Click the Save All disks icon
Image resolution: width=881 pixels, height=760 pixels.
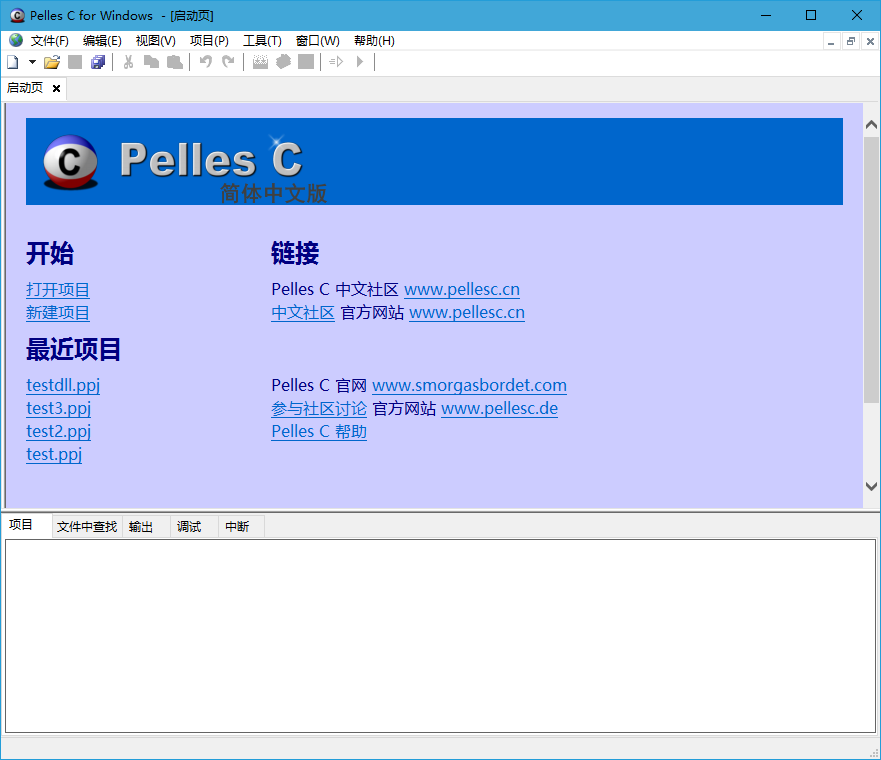[x=98, y=62]
